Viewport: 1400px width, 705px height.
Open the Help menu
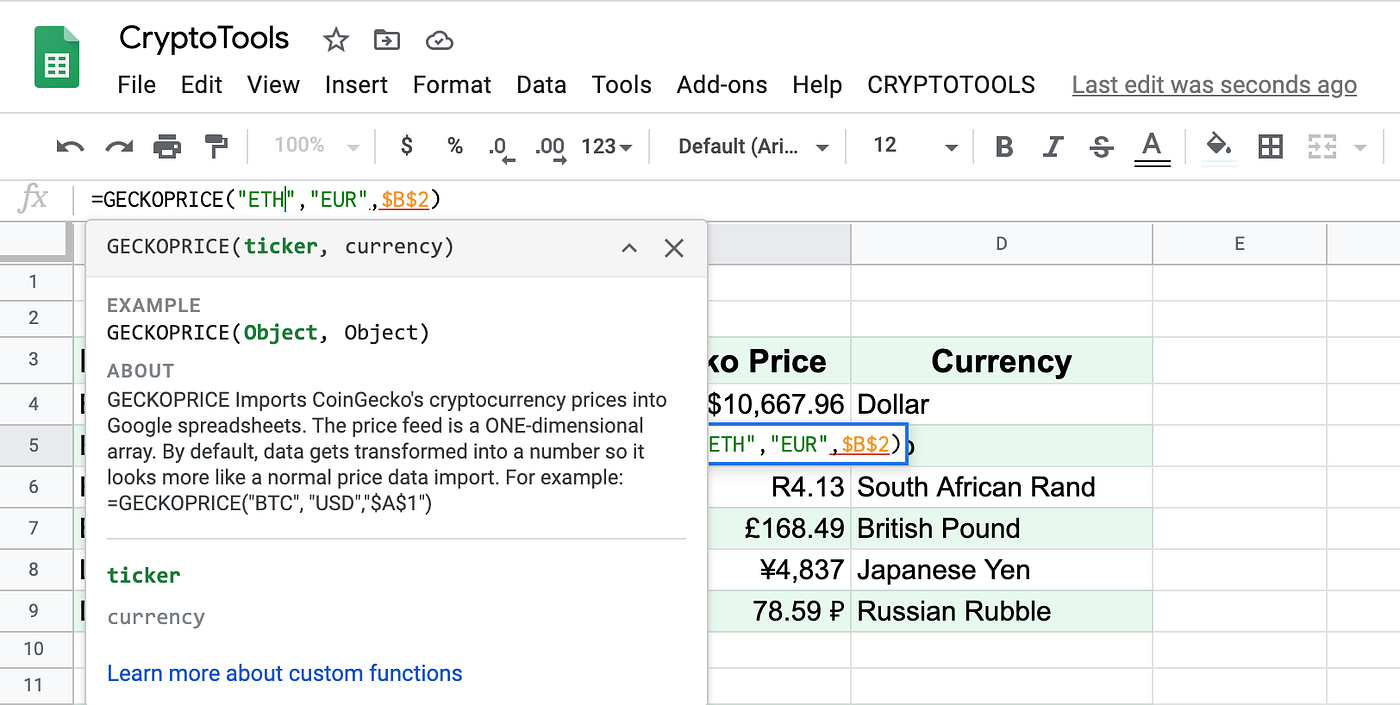tap(817, 85)
